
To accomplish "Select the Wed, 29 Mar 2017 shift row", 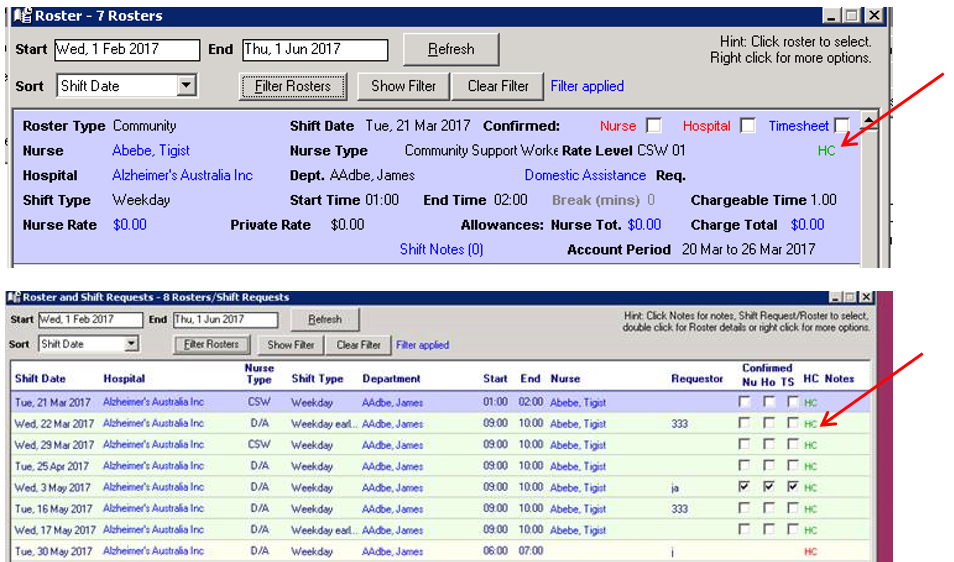I will click(x=441, y=445).
